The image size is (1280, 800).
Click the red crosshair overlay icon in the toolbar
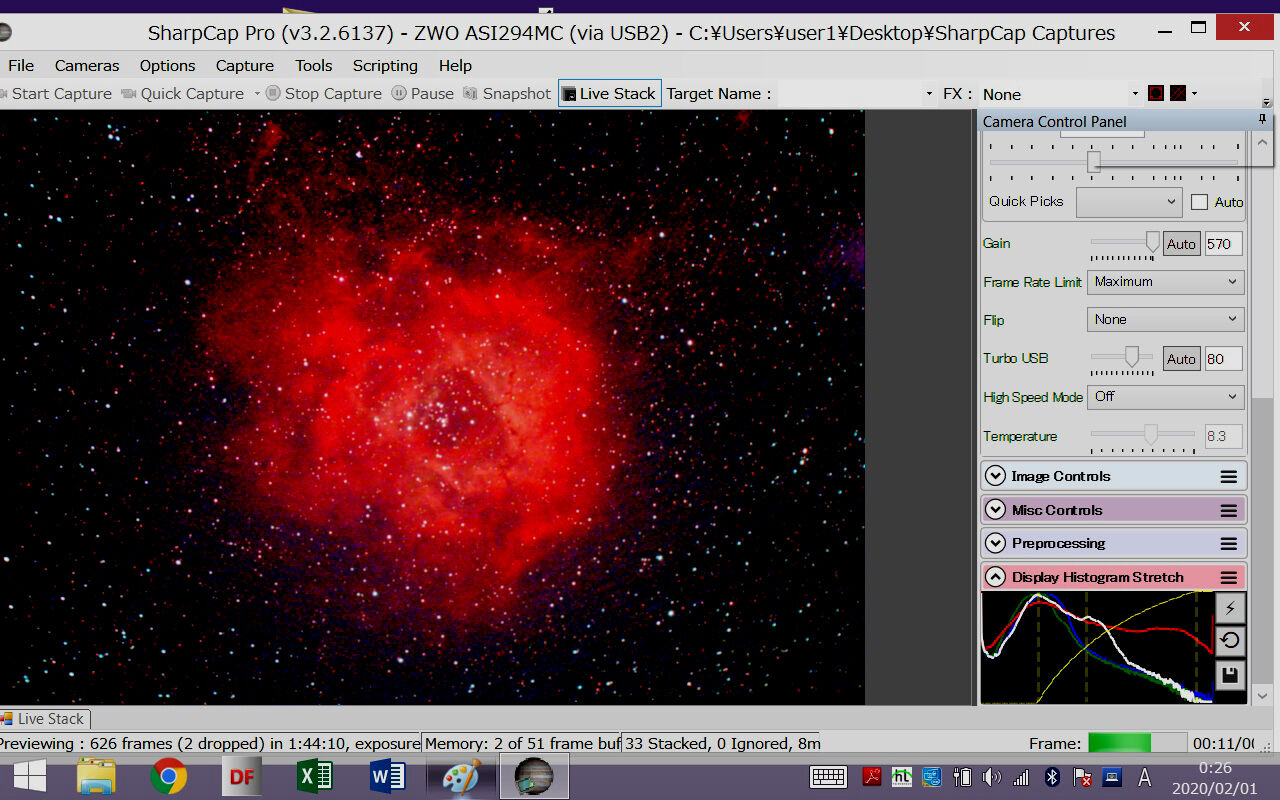tap(1178, 93)
